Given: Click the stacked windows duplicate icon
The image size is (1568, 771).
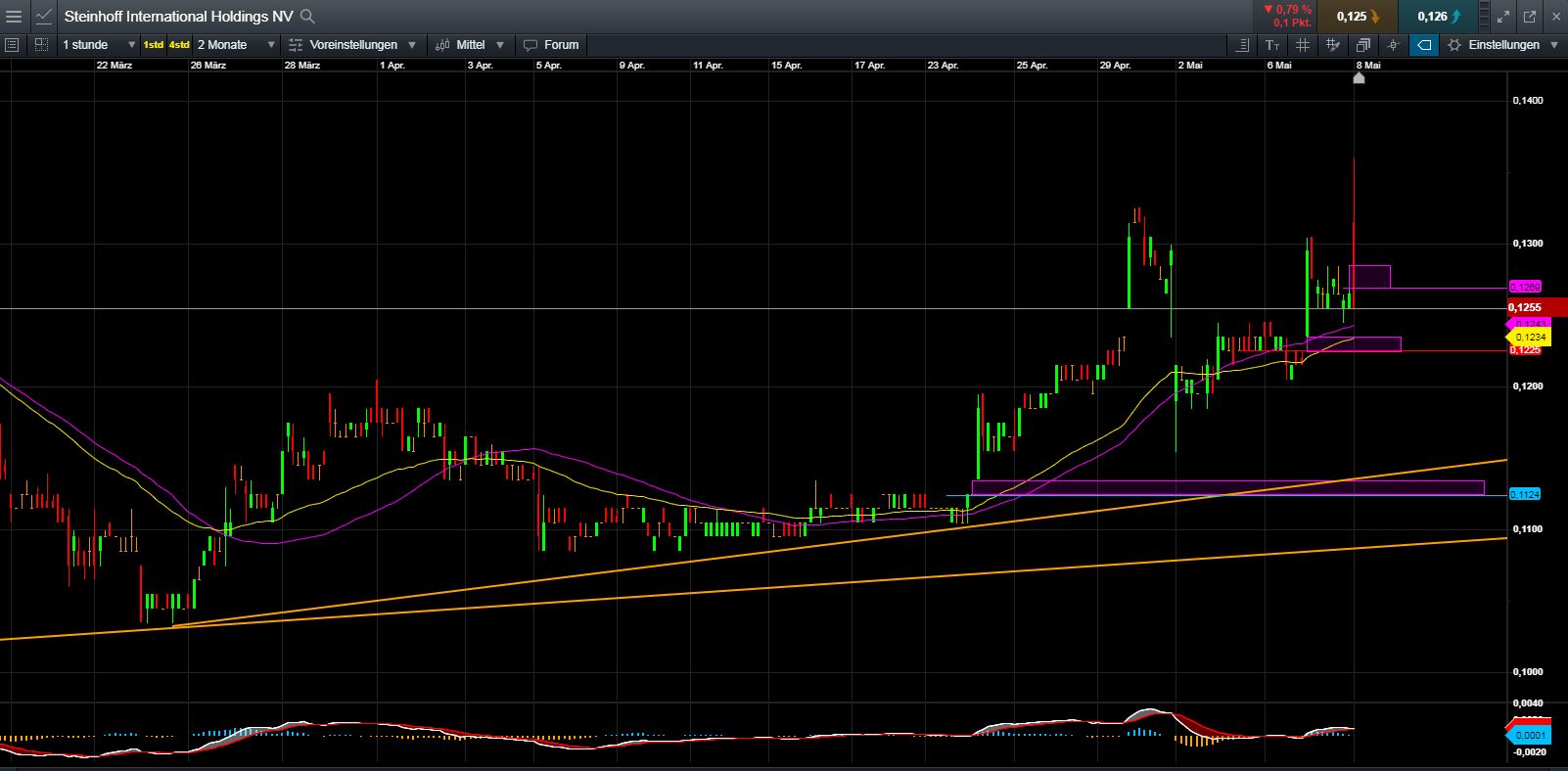Looking at the screenshot, I should click(1362, 45).
